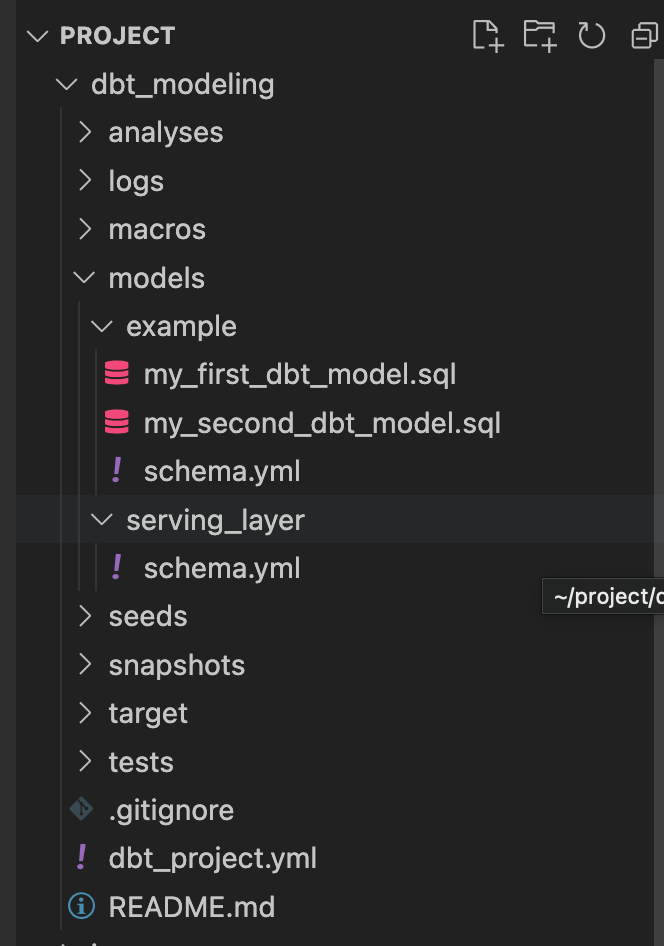This screenshot has height=946, width=664.
Task: Click database icon of my_first_dbt_model.sql
Action: pos(117,374)
